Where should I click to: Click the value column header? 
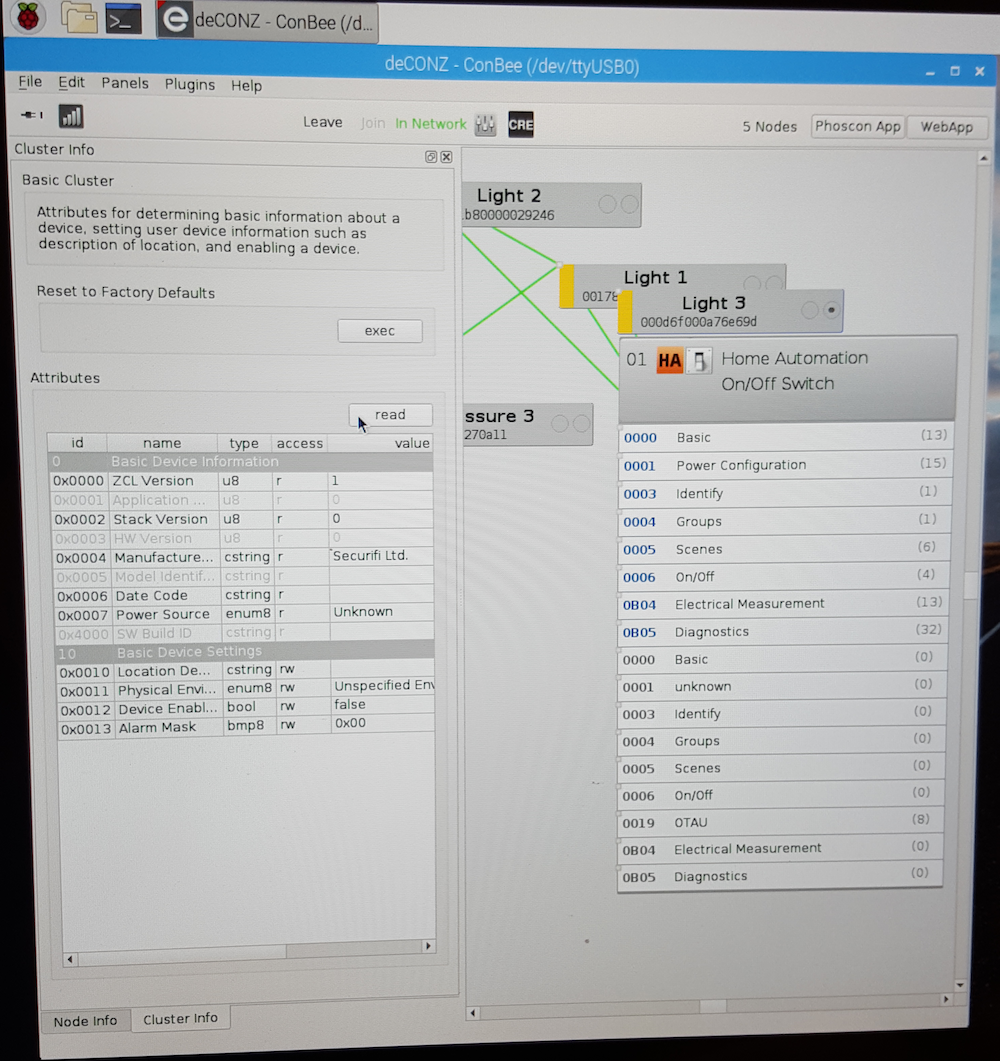[381, 443]
